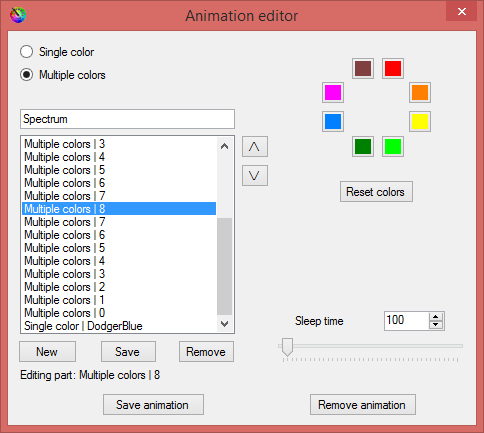Click list scrollbar down arrow

225,324
